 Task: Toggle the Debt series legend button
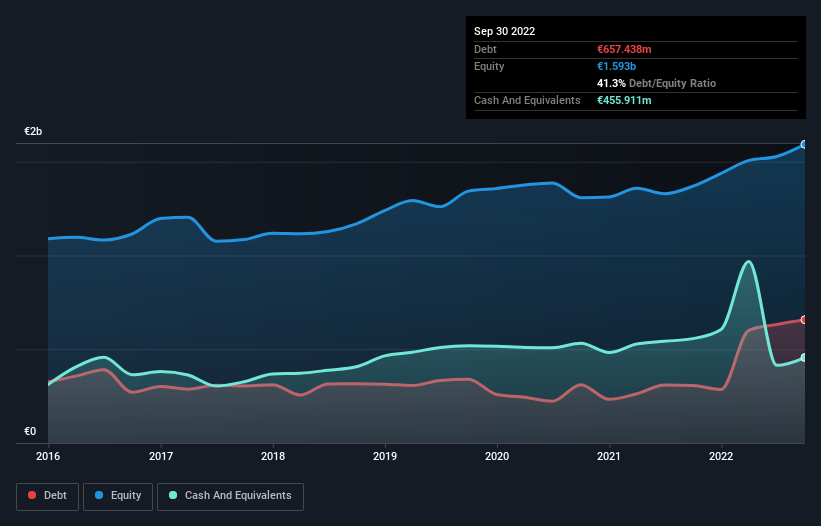pos(48,496)
